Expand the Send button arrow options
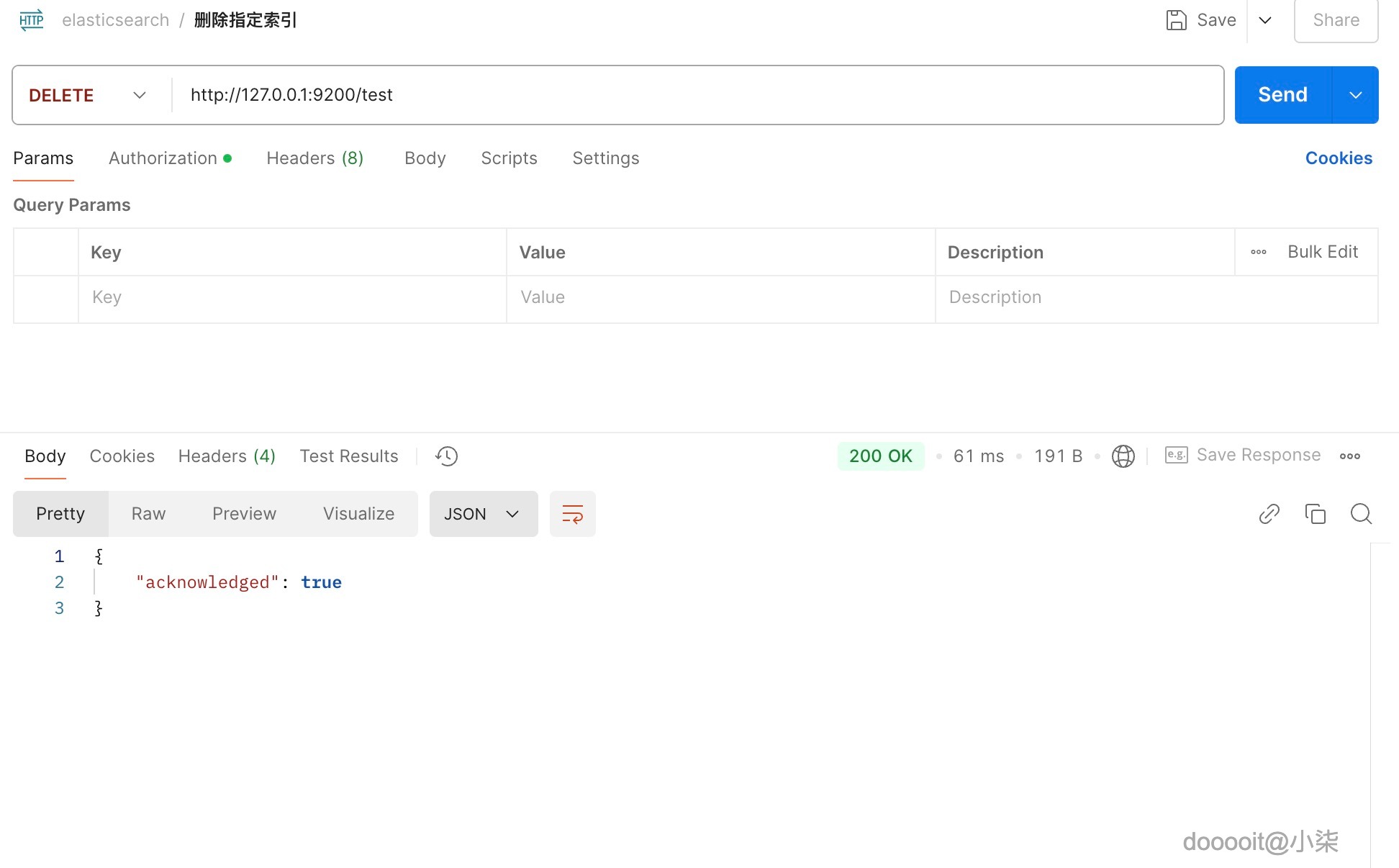The width and height of the screenshot is (1399, 868). click(1355, 95)
